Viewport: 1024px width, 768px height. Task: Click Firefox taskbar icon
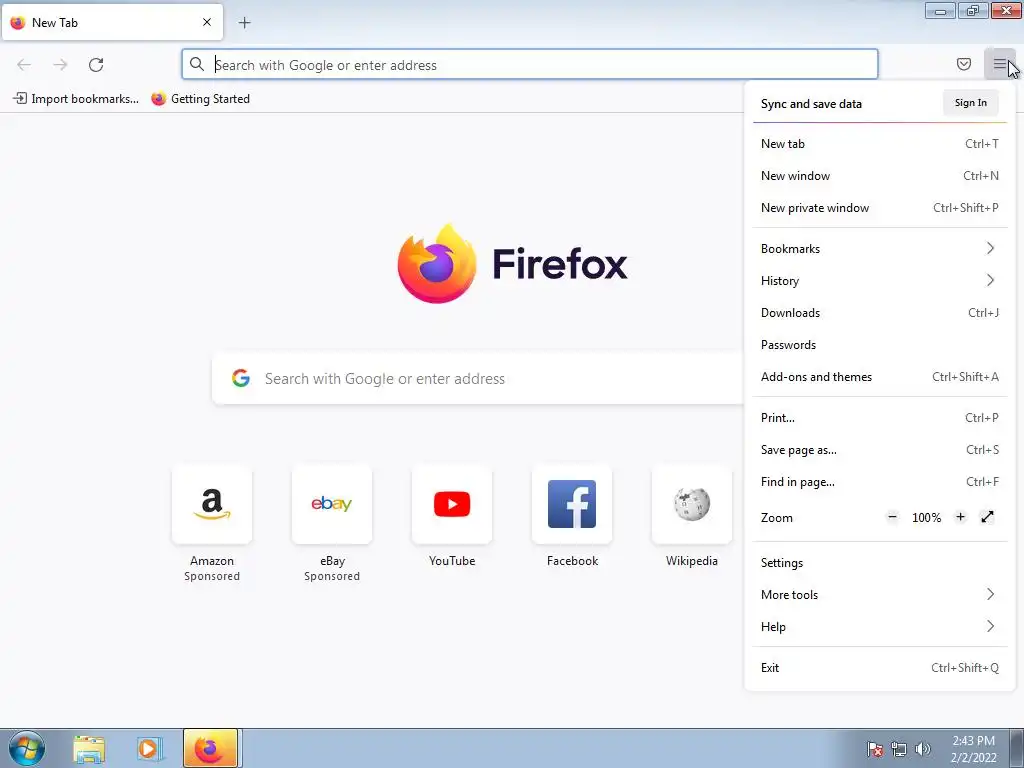click(210, 749)
